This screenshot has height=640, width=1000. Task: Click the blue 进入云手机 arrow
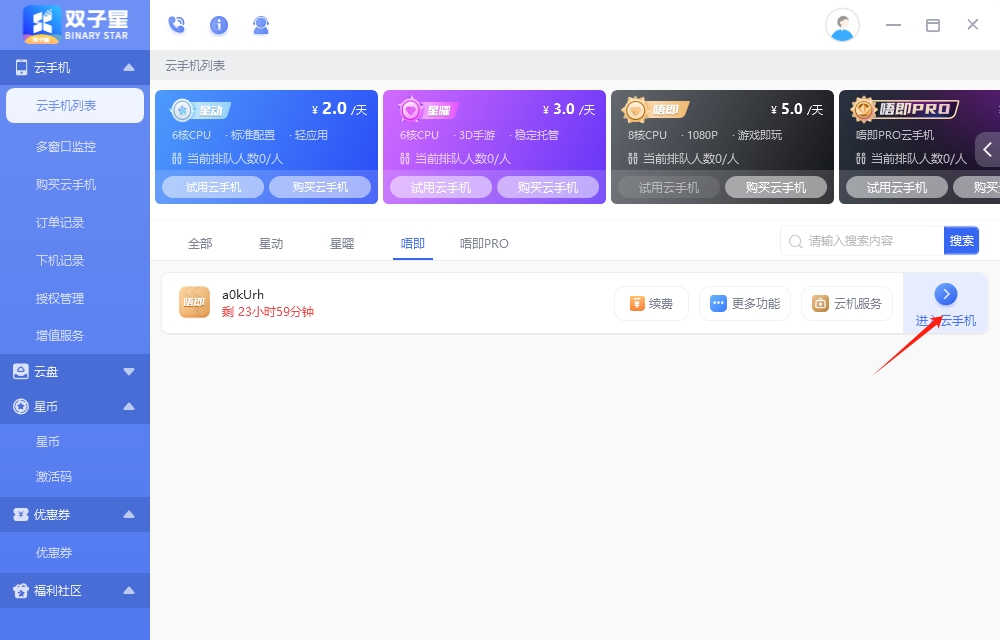pyautogui.click(x=946, y=294)
